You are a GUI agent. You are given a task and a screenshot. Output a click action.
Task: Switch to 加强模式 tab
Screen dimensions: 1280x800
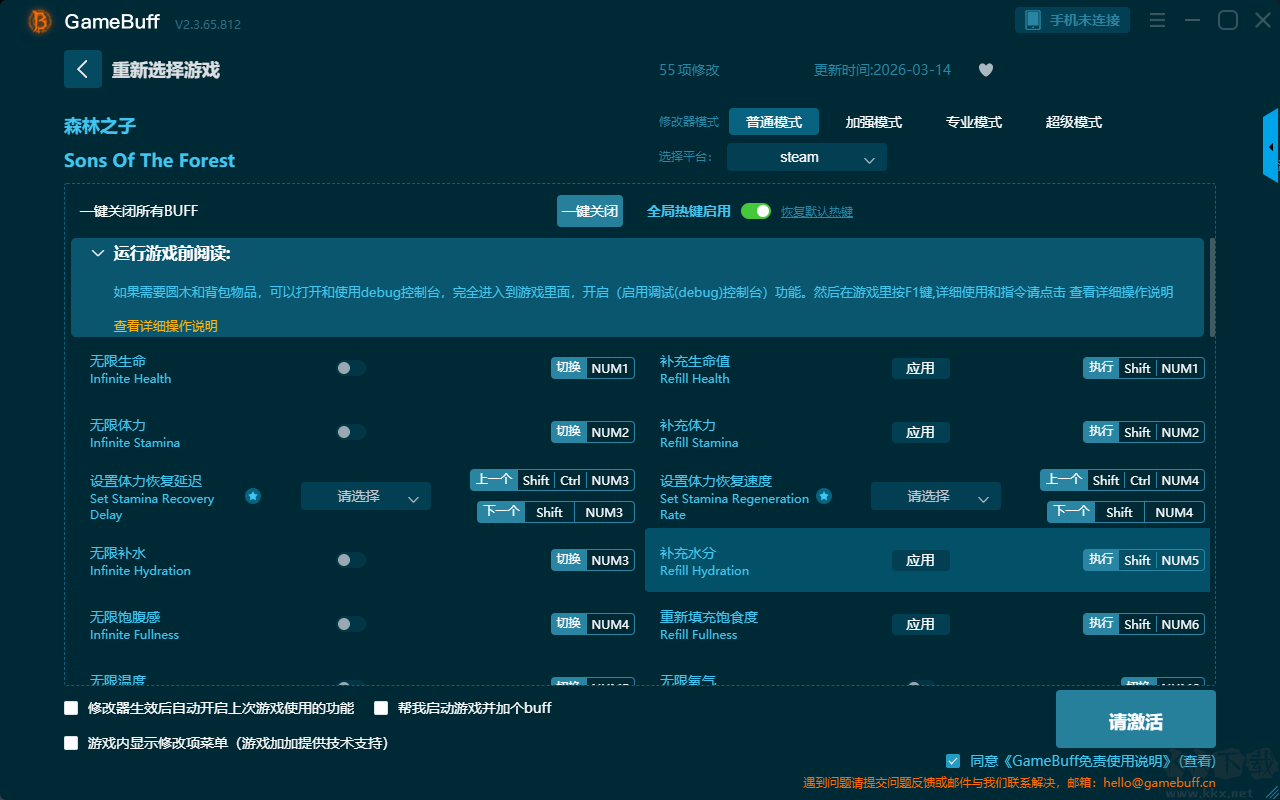pyautogui.click(x=874, y=122)
